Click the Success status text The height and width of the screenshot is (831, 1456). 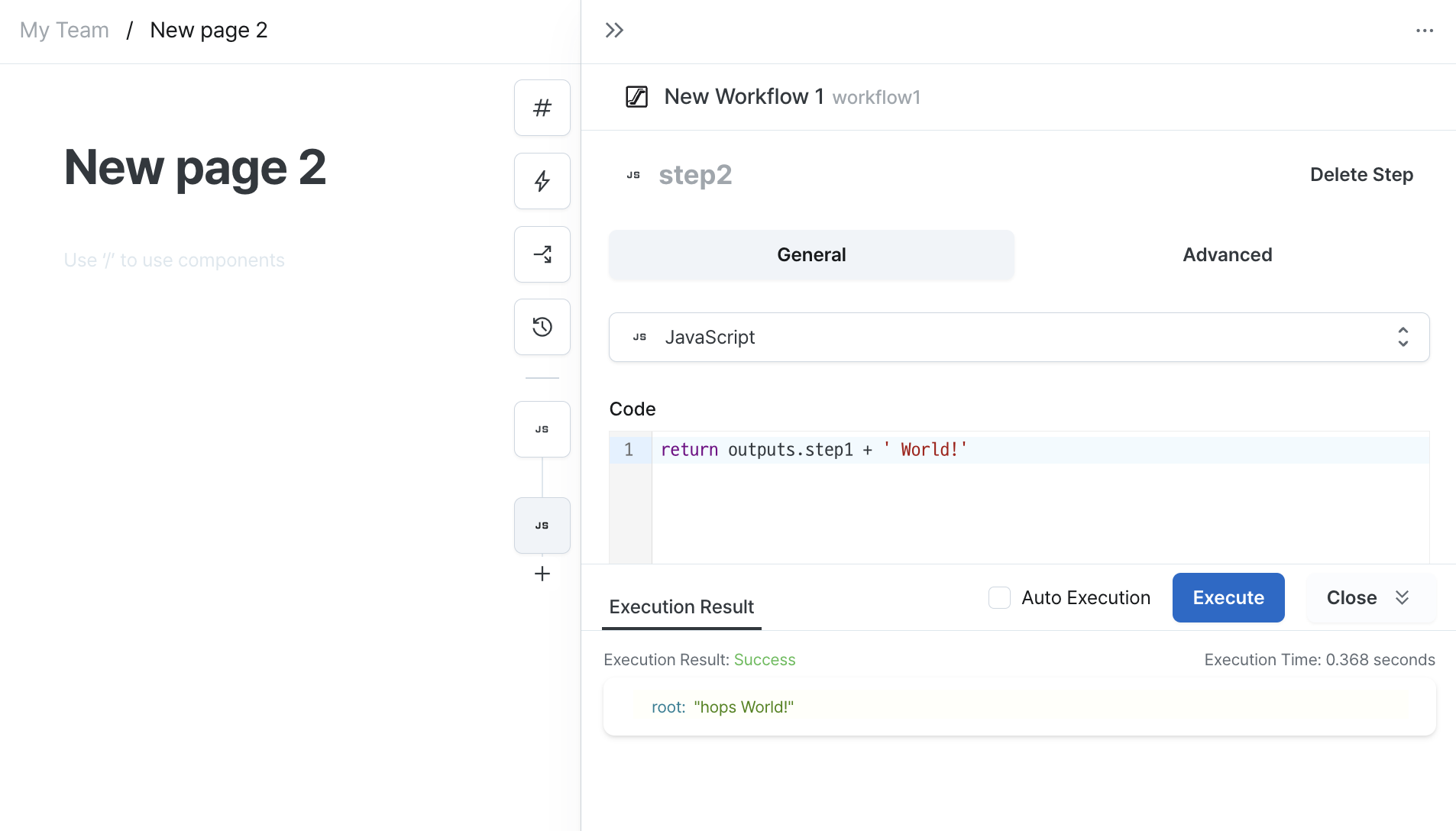click(764, 660)
